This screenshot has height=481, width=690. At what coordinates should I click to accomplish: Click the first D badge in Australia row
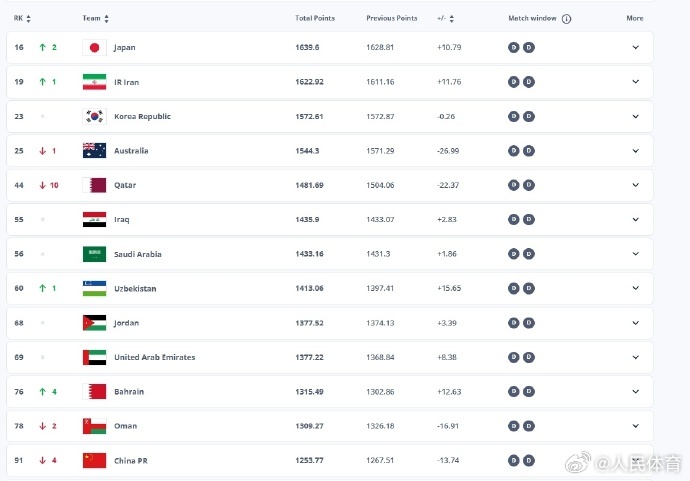pyautogui.click(x=514, y=151)
